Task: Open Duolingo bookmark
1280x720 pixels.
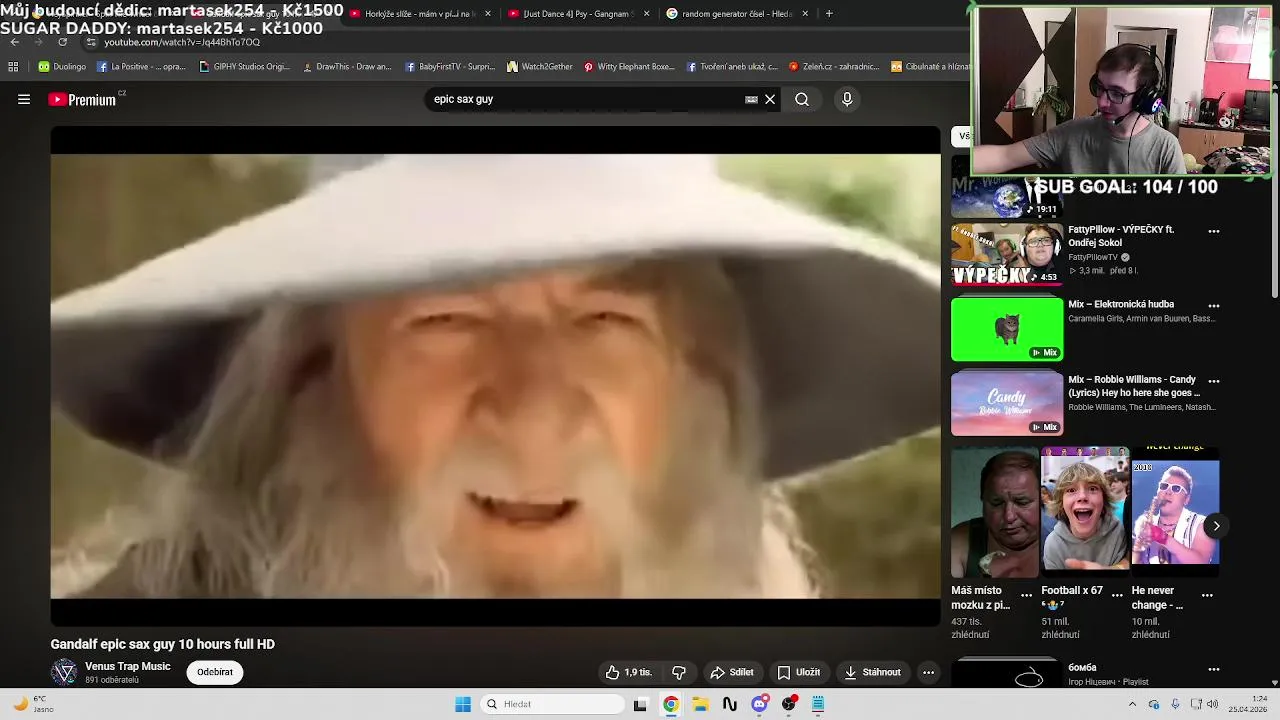Action: (x=62, y=67)
